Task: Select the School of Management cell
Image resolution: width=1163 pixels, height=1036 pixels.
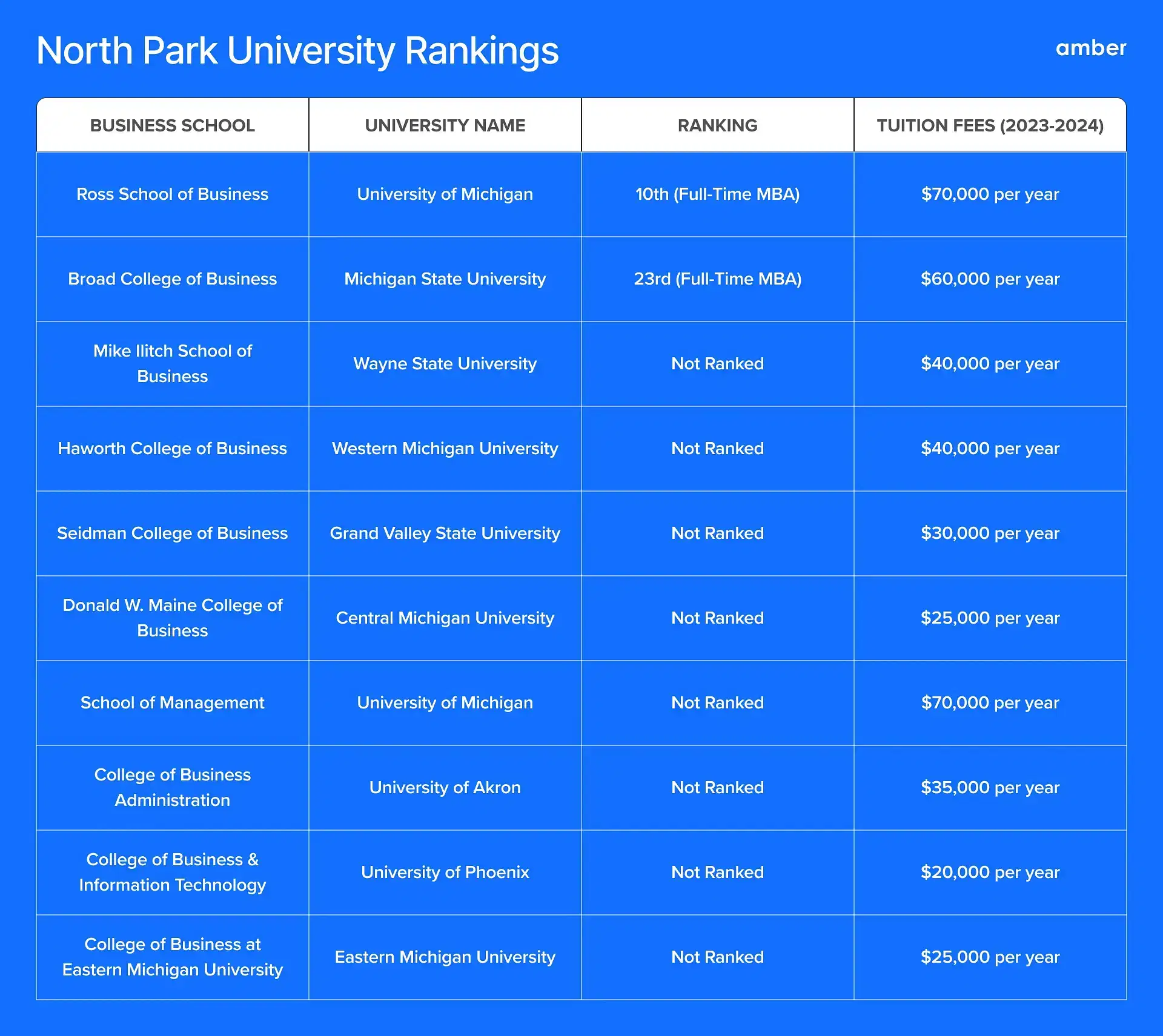Action: 173,702
